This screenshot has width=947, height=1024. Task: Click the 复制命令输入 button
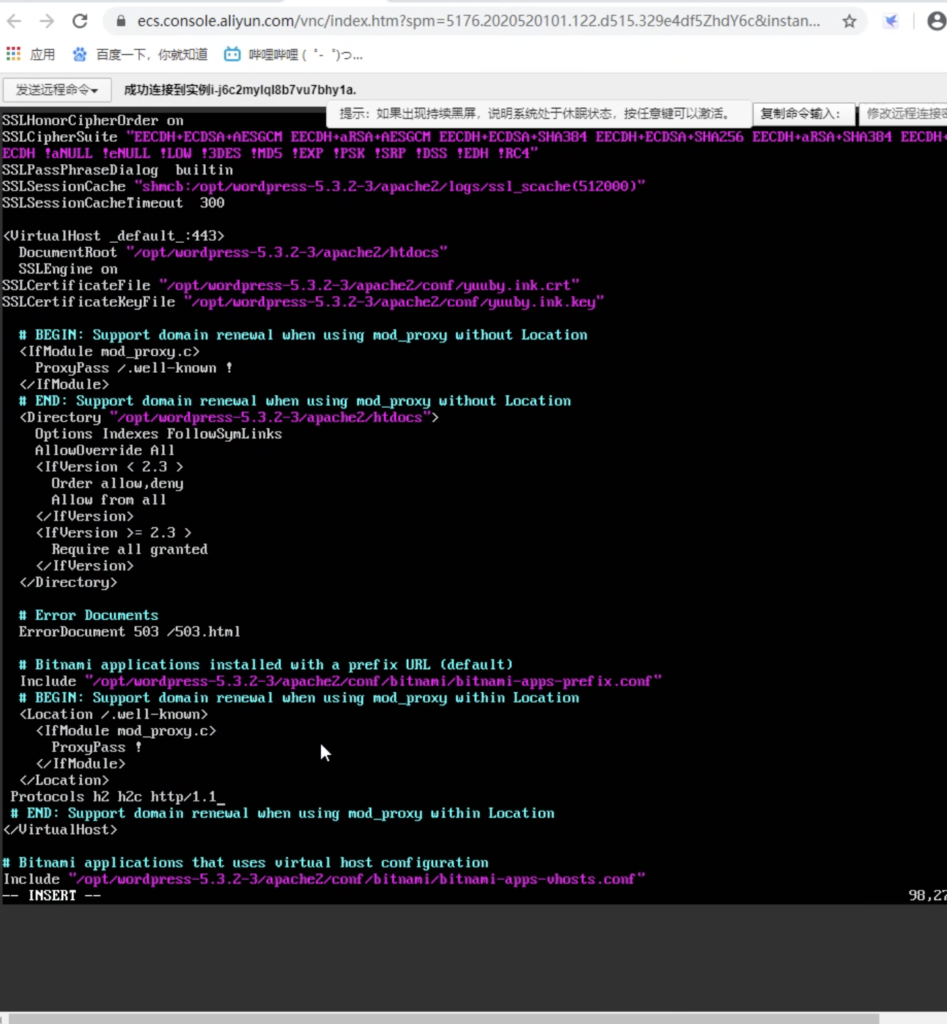(803, 114)
